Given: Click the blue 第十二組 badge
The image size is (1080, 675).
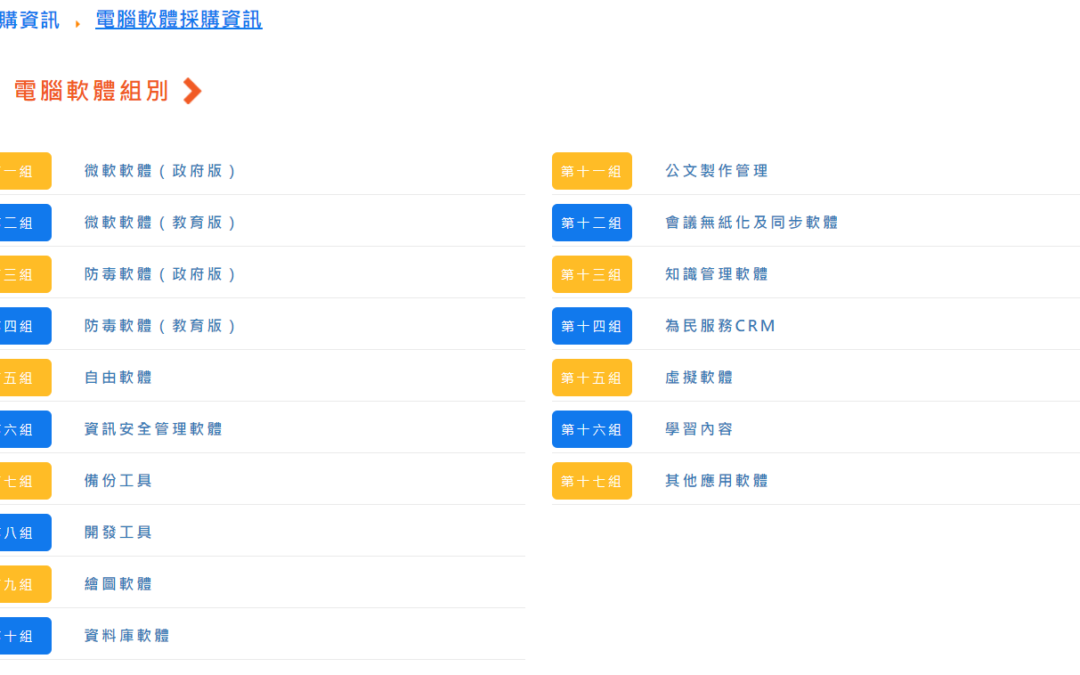Looking at the screenshot, I should [592, 222].
